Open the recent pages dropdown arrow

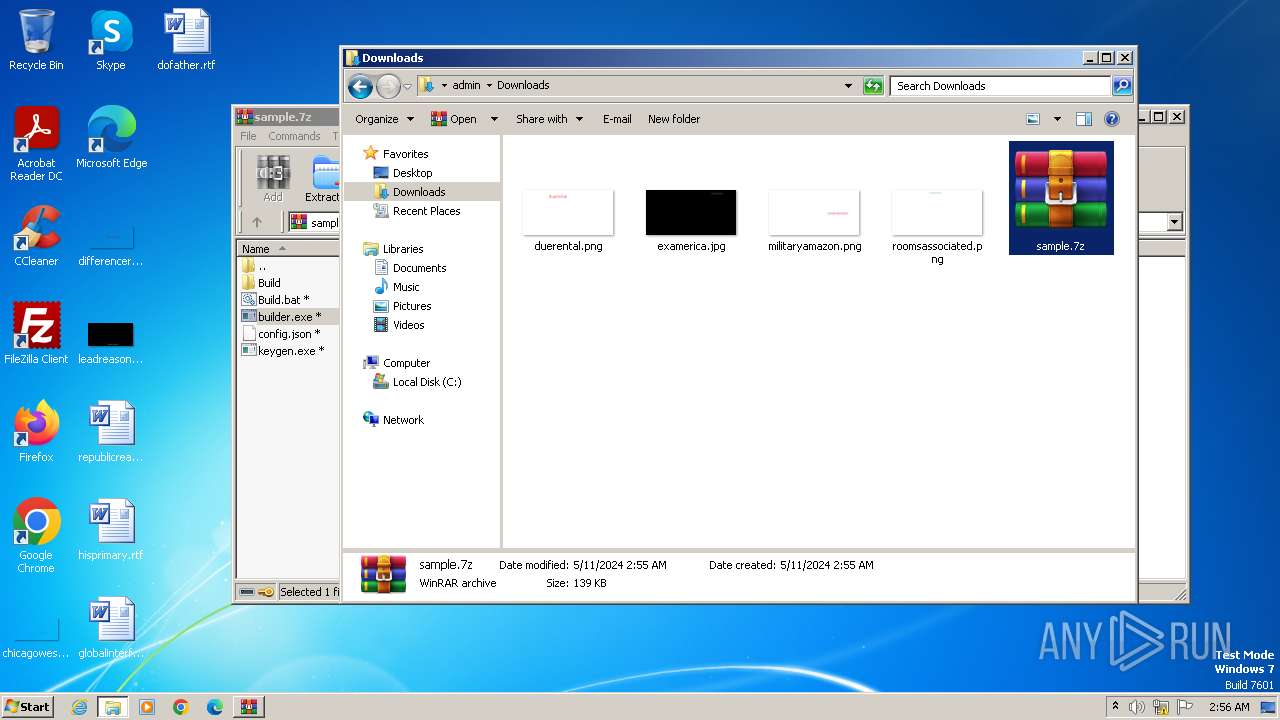coord(407,86)
